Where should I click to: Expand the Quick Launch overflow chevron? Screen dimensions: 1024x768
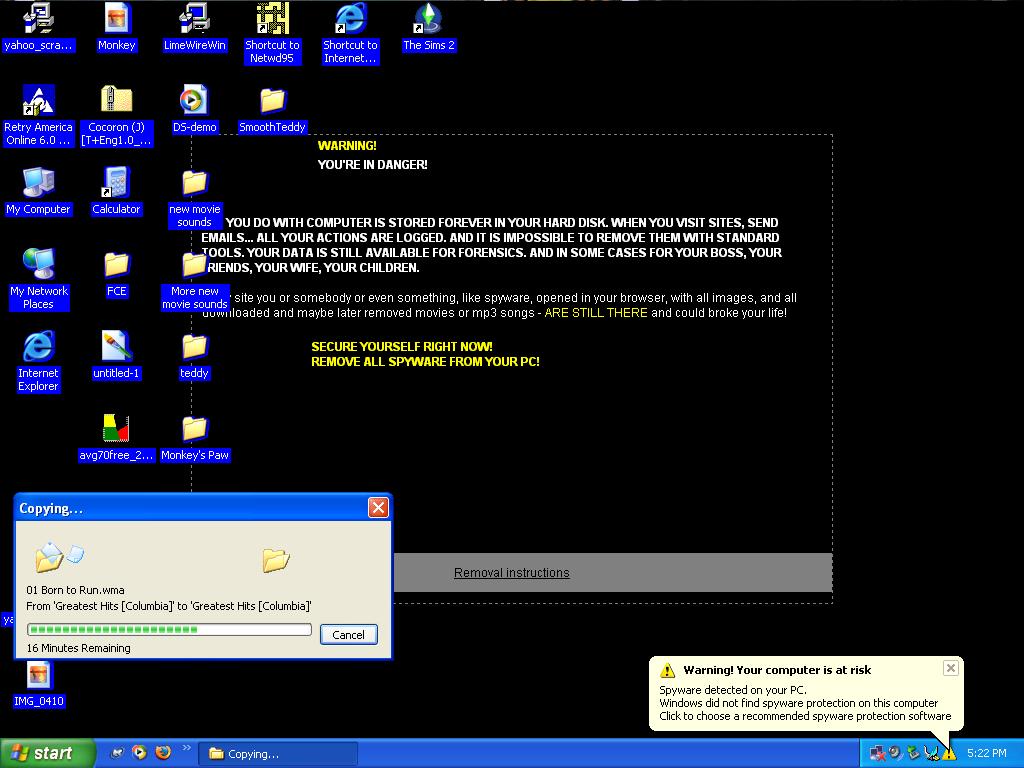point(186,748)
